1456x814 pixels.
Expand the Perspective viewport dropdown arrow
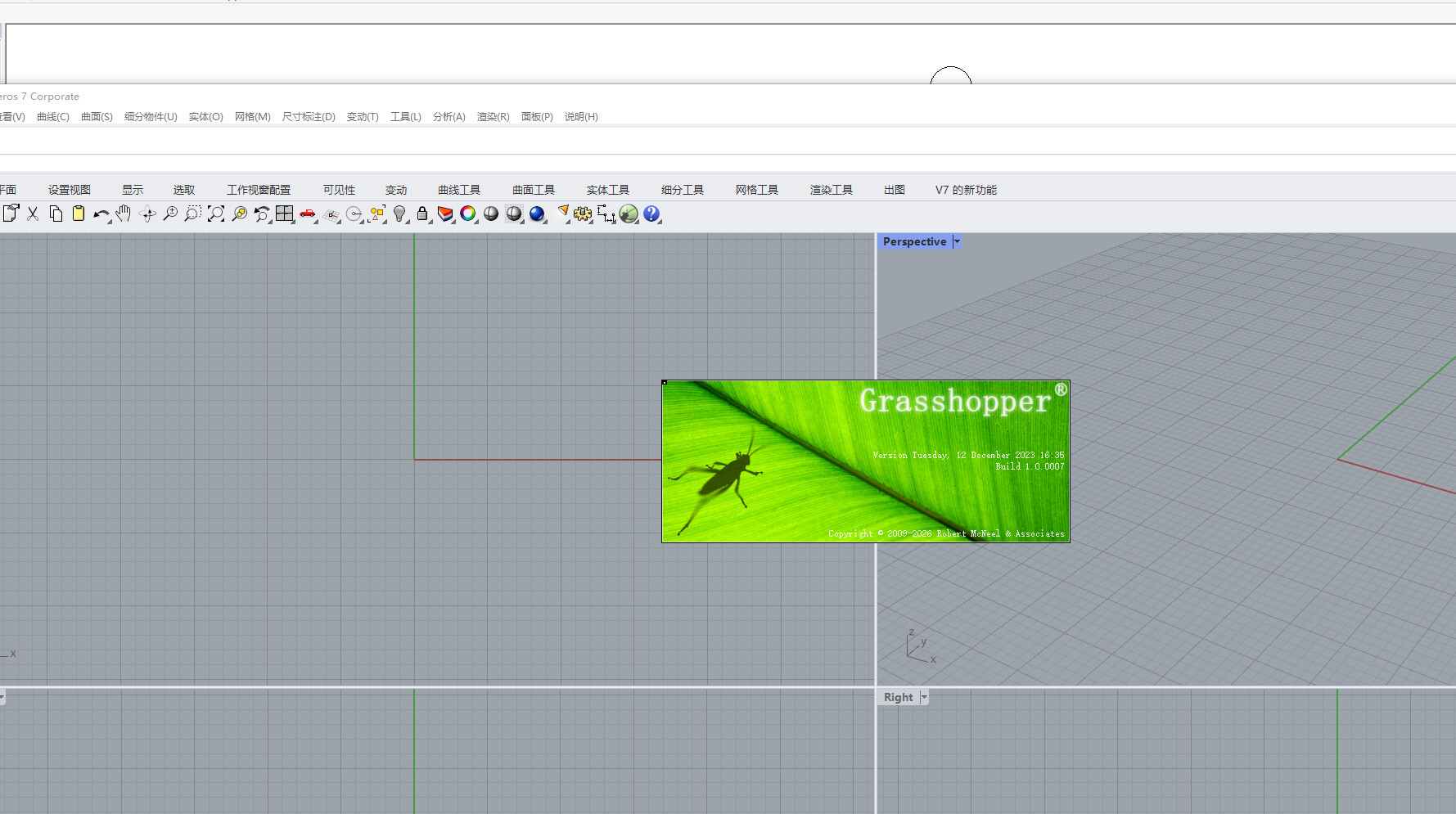tap(957, 241)
